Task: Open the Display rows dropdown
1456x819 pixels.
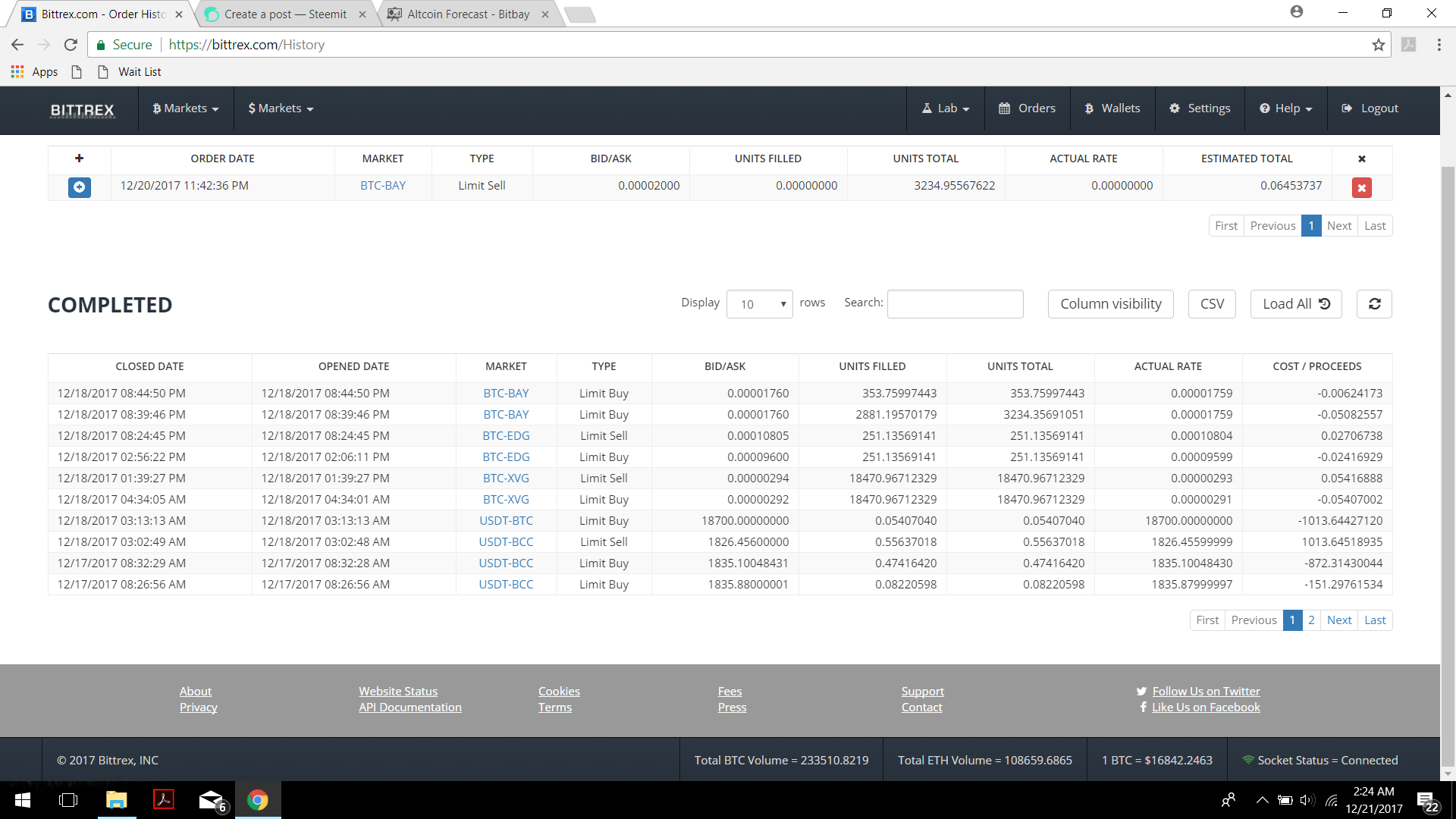Action: [760, 304]
